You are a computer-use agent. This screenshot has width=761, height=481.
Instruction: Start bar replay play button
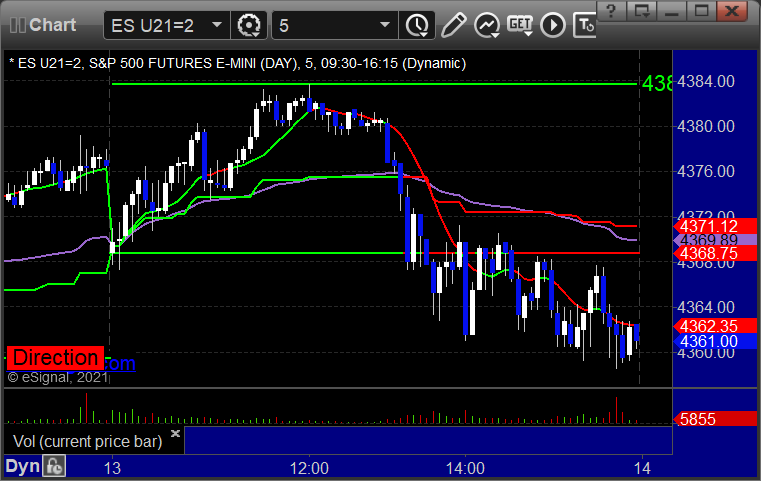(553, 25)
